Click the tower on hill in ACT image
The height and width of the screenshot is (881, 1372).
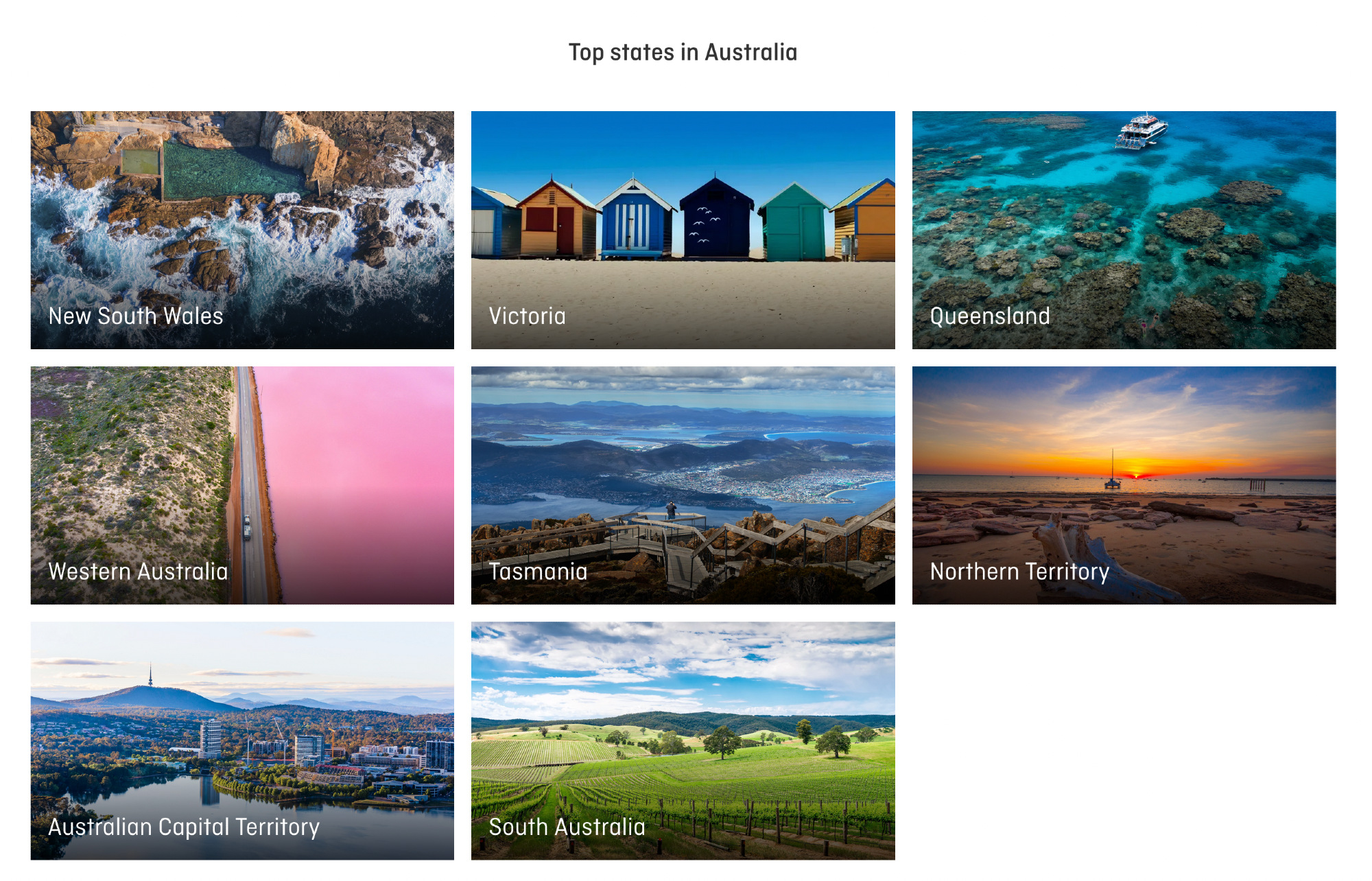150,675
